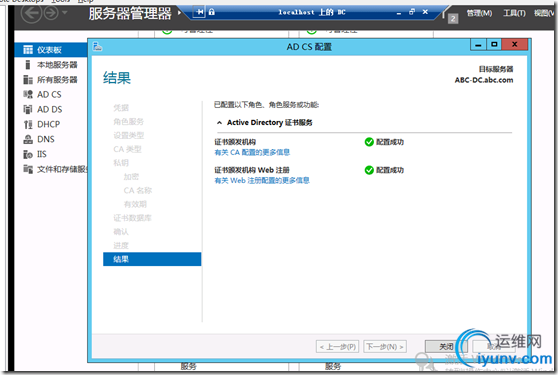Select the CA 类型 wizard step

(x=127, y=149)
